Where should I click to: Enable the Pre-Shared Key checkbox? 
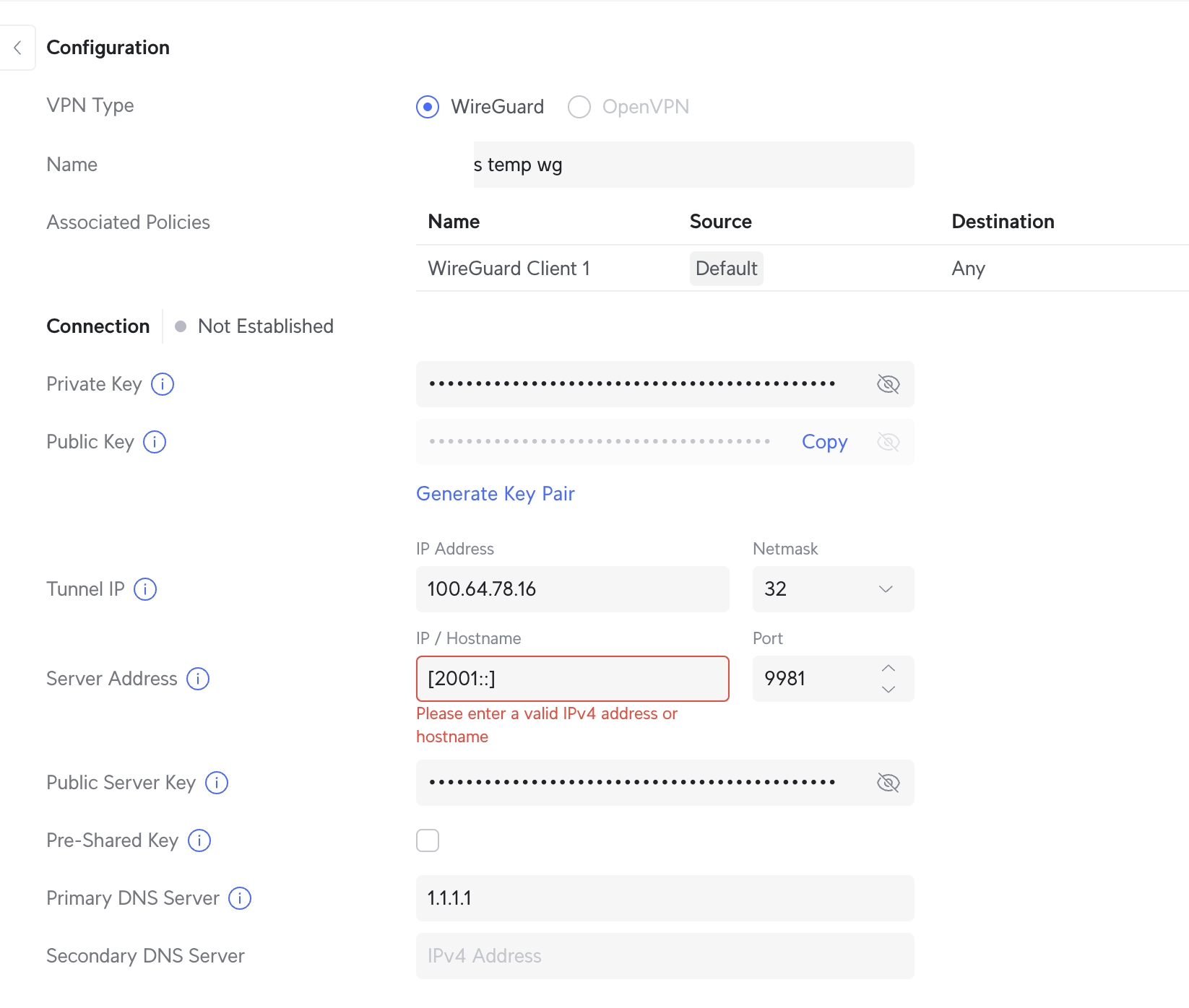(x=428, y=840)
